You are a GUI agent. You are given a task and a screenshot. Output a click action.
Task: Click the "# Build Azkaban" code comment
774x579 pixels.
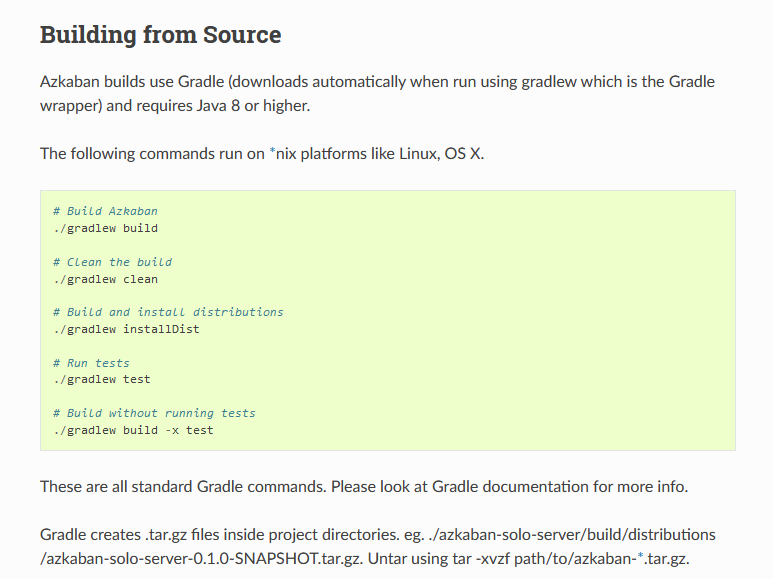coord(106,211)
